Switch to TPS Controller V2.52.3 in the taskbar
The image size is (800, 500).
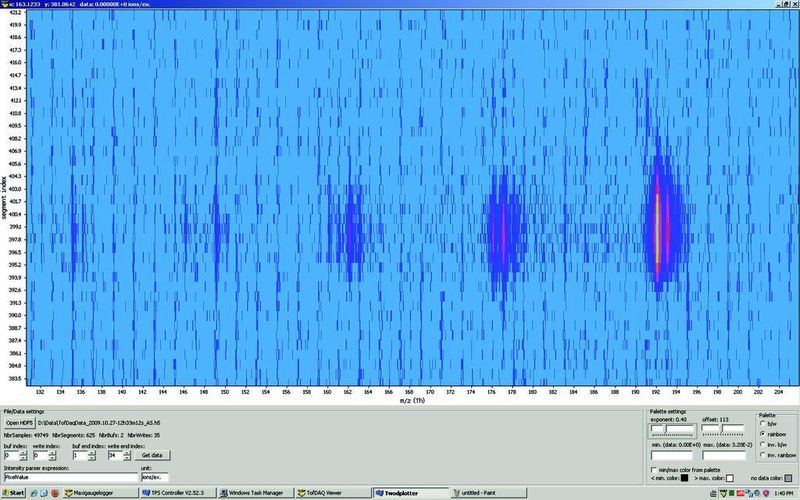pyautogui.click(x=178, y=493)
